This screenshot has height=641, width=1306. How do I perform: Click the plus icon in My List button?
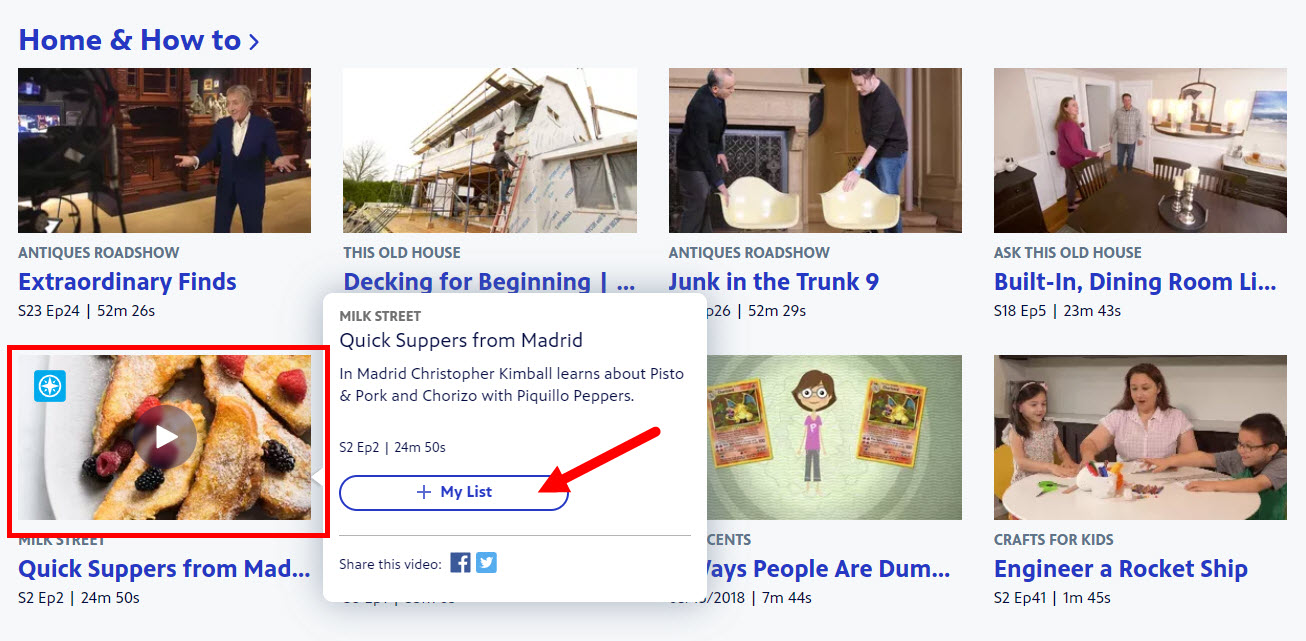424,492
